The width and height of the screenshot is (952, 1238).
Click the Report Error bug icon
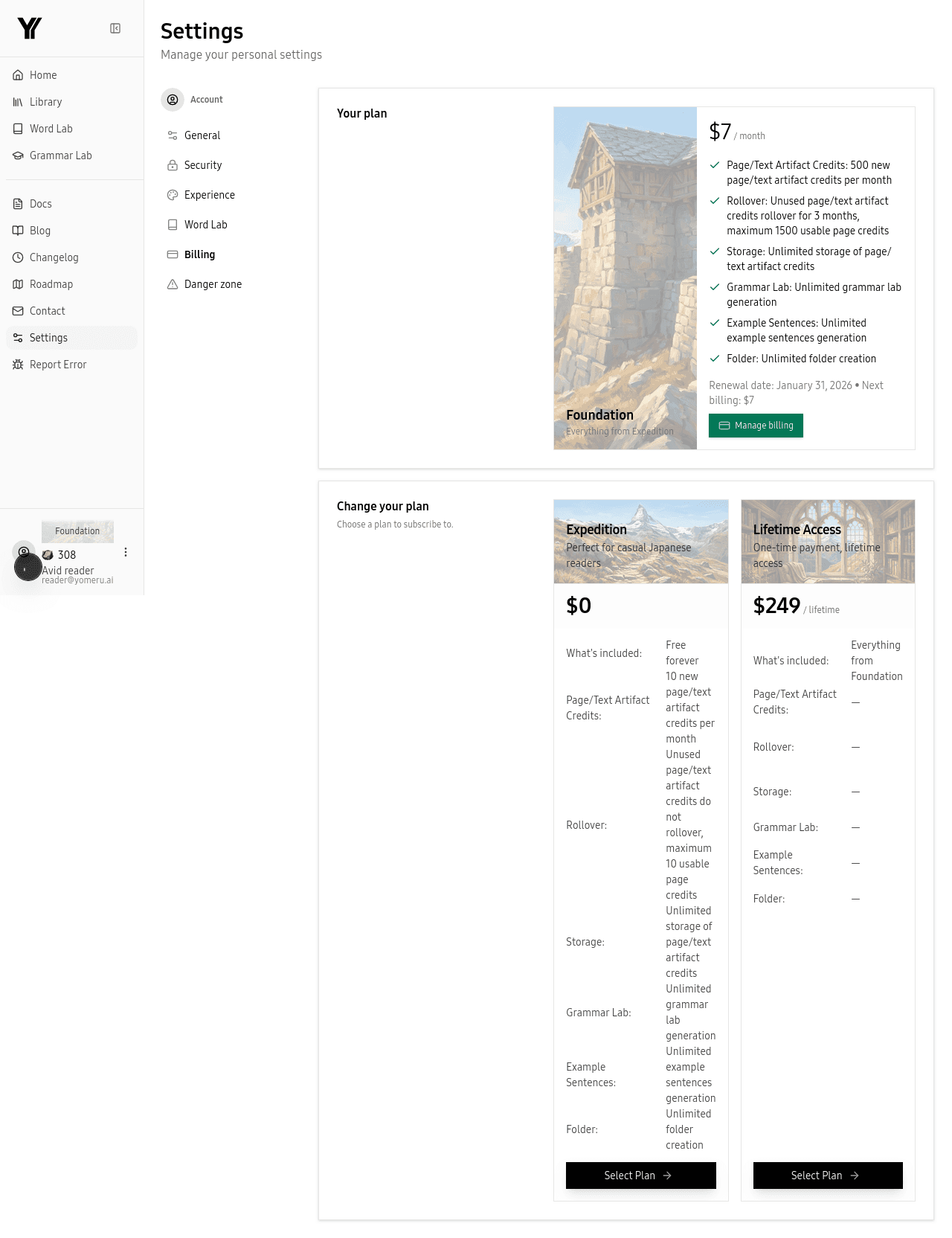click(x=18, y=365)
